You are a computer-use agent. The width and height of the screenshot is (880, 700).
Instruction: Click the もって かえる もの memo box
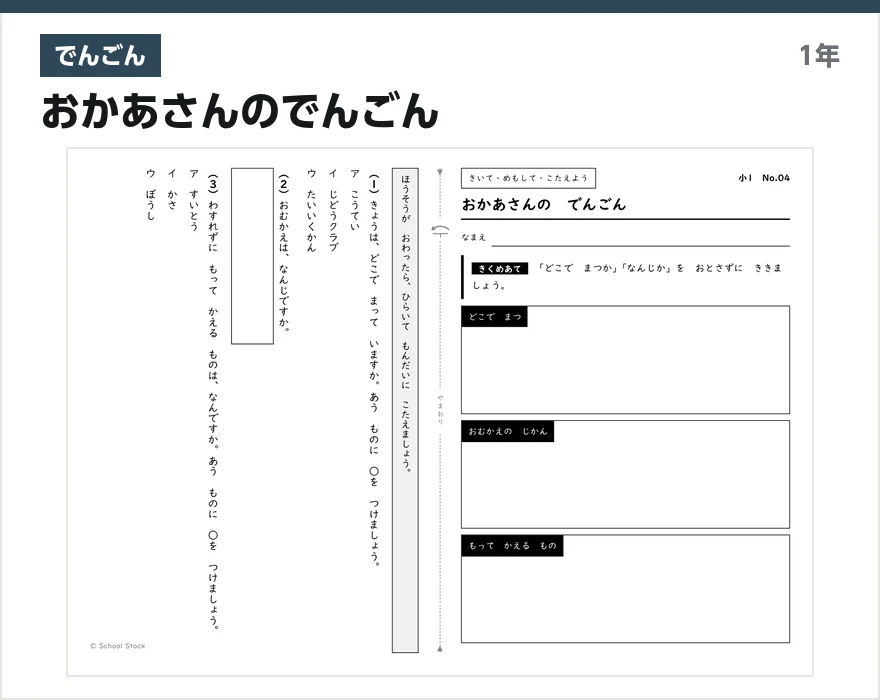coord(625,589)
